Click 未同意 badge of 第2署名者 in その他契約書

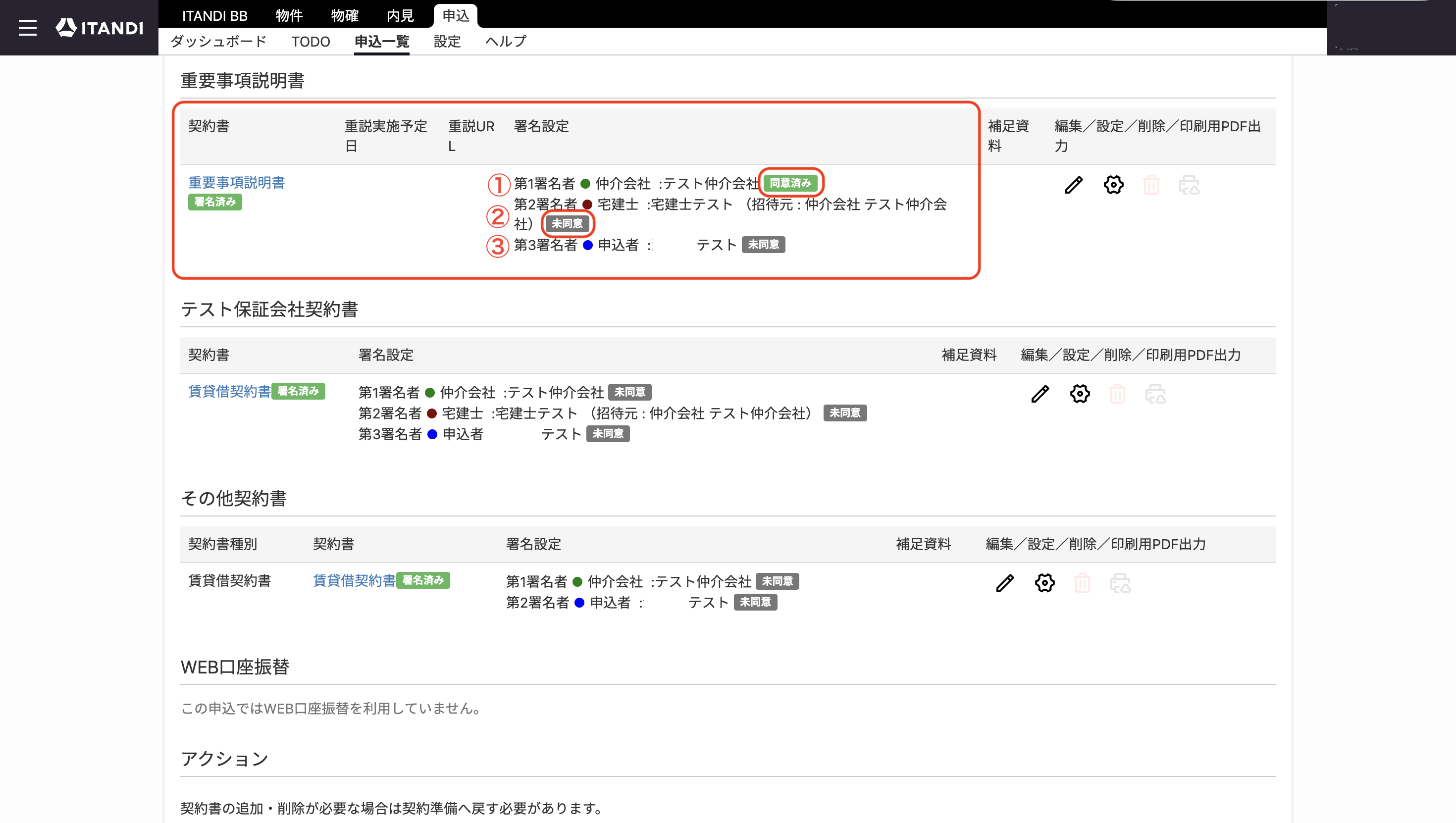(x=755, y=603)
